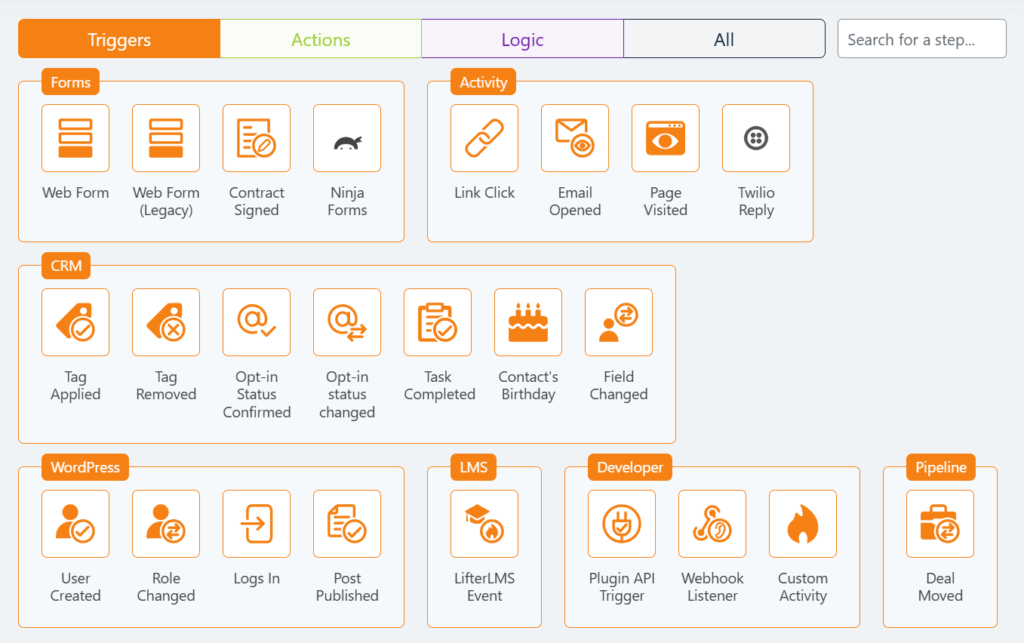Click the CRM group label
Viewport: 1024px width, 643px height.
click(x=66, y=266)
